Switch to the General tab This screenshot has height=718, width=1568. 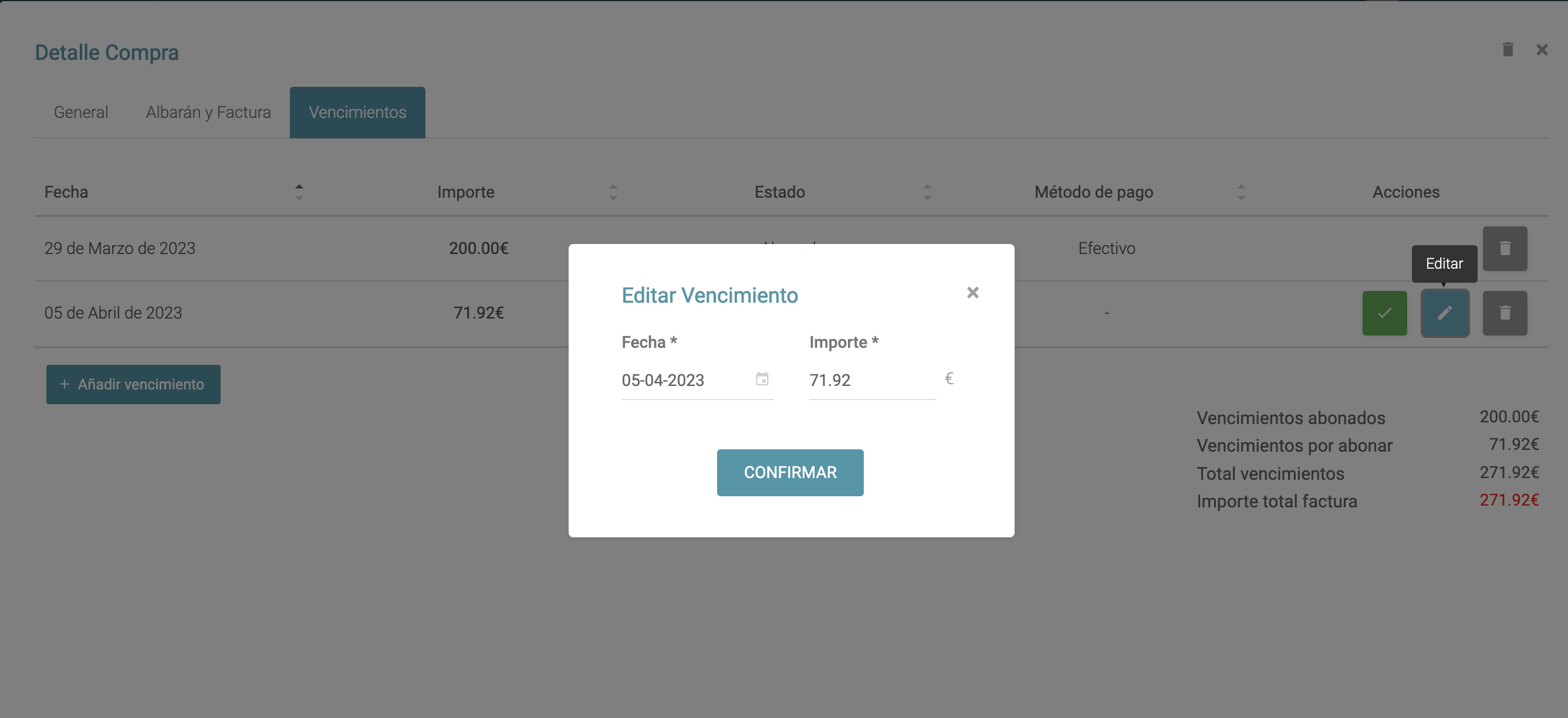click(81, 113)
